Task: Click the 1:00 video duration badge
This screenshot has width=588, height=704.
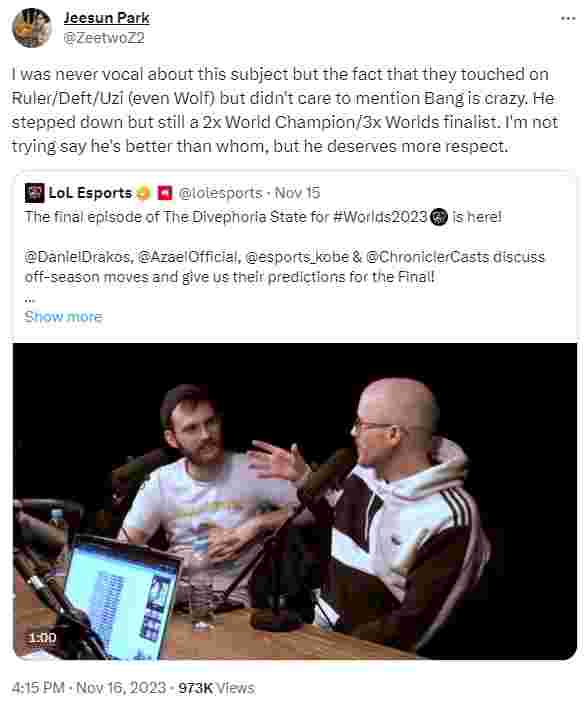Action: click(43, 638)
